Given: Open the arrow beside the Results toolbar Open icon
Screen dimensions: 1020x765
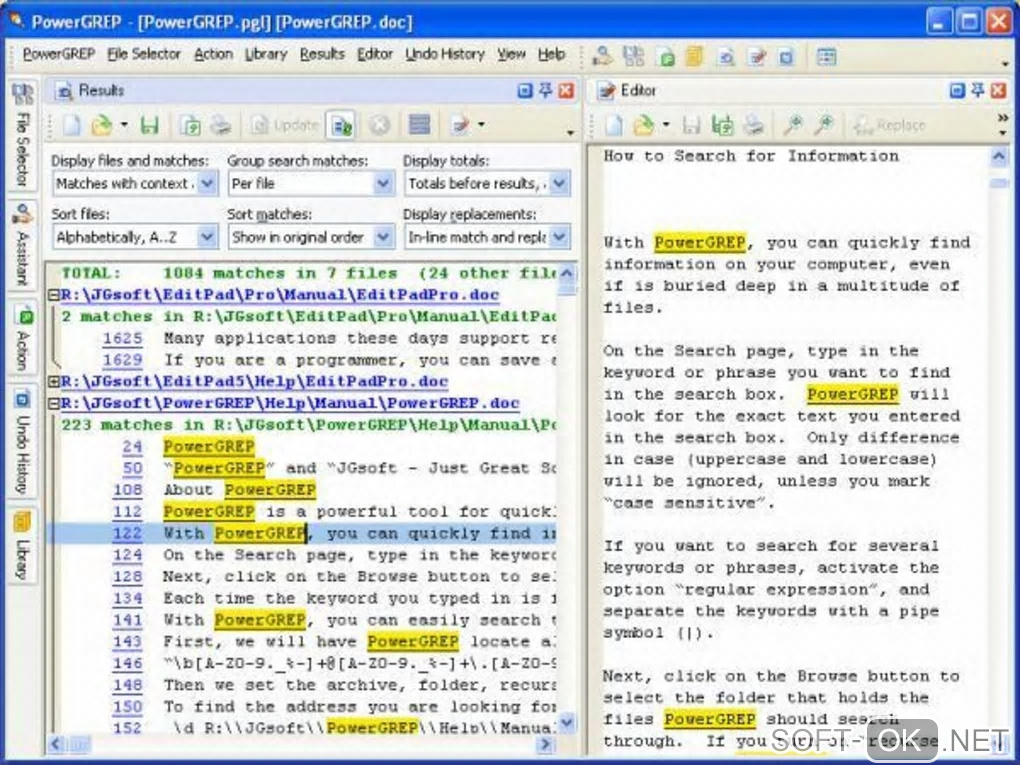Looking at the screenshot, I should (x=124, y=125).
